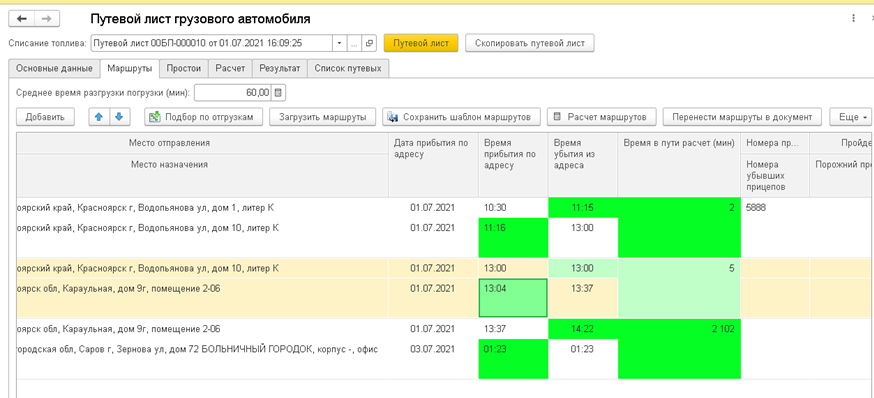
Task: Click green departure time cell 14:22
Action: coord(582,329)
